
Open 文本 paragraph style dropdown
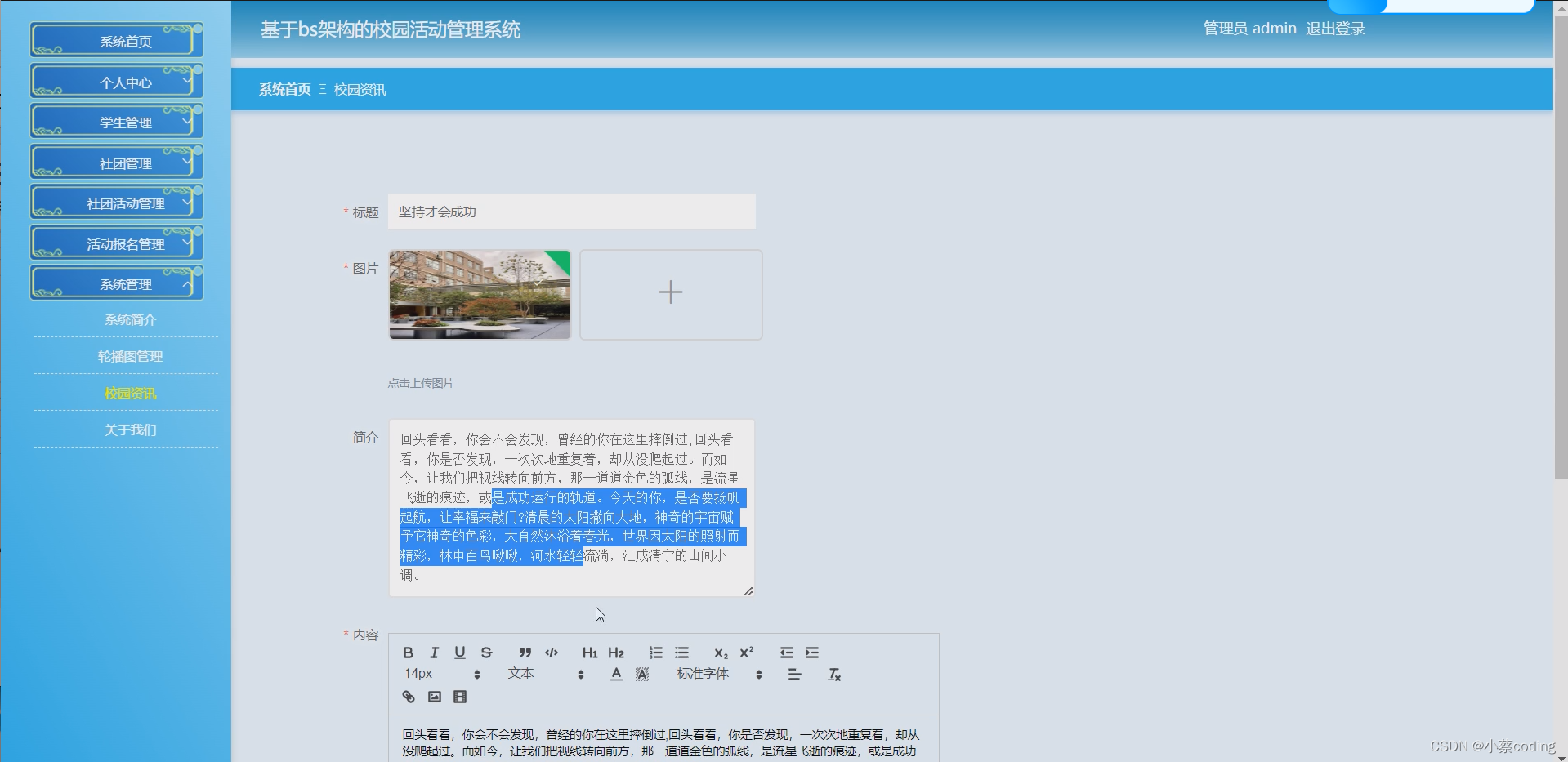(546, 674)
